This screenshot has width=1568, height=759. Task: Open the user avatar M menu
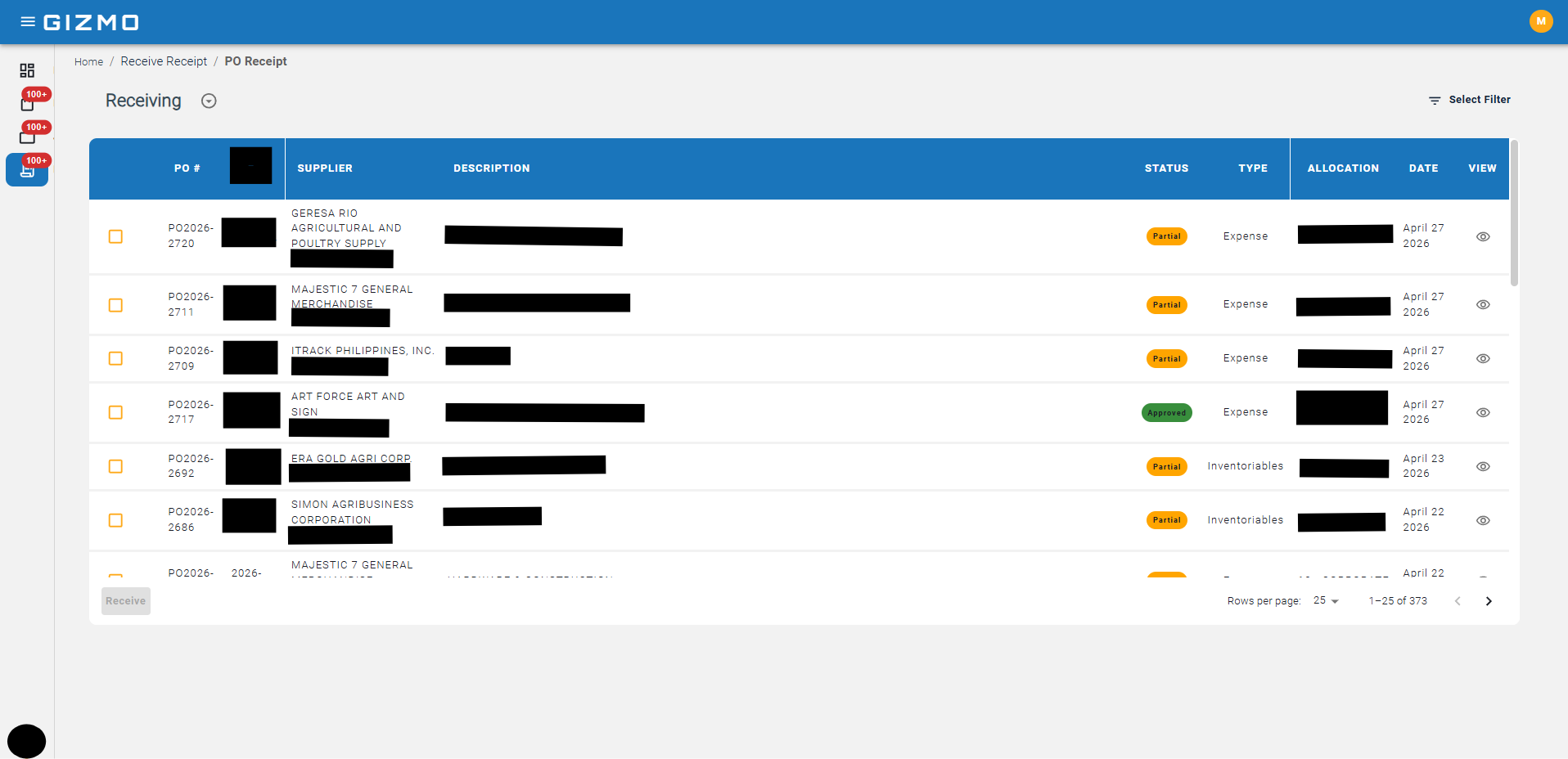click(x=1540, y=21)
